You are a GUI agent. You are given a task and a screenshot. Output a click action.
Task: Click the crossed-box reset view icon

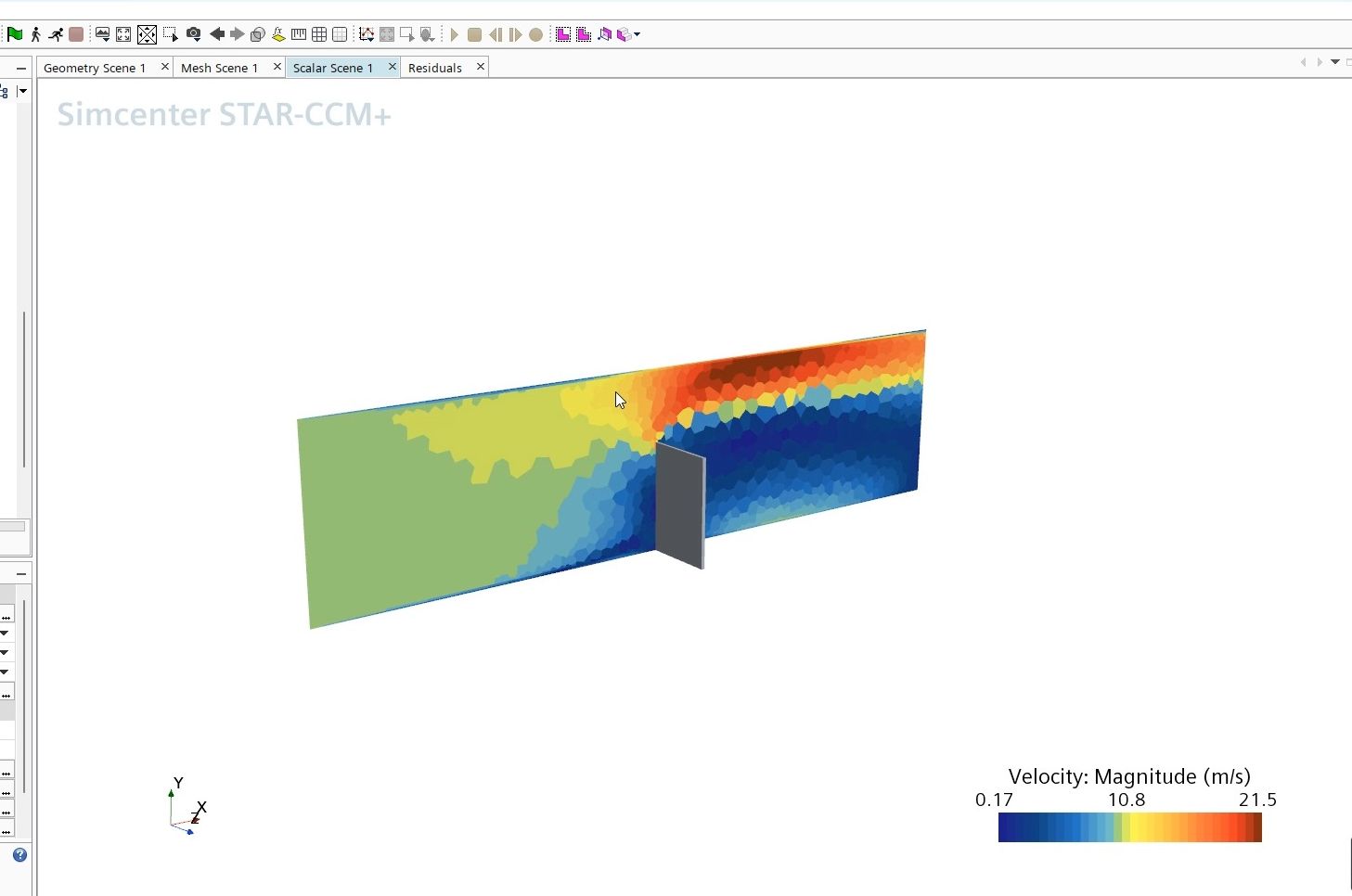(147, 34)
